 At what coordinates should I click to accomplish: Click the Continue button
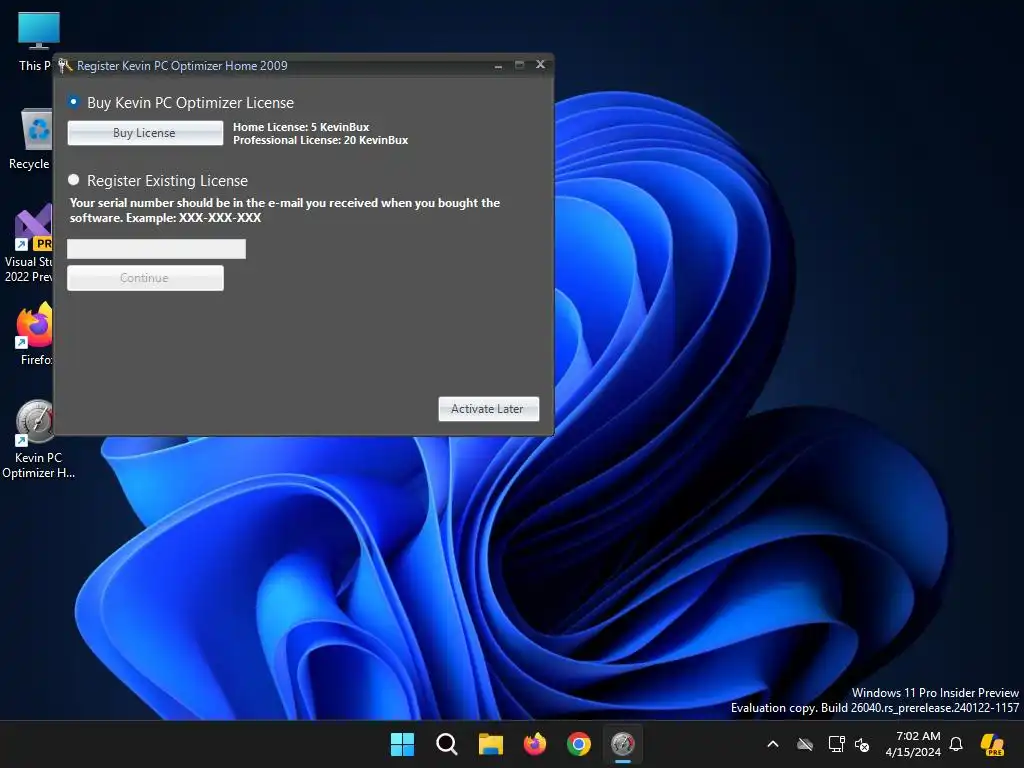(x=145, y=278)
